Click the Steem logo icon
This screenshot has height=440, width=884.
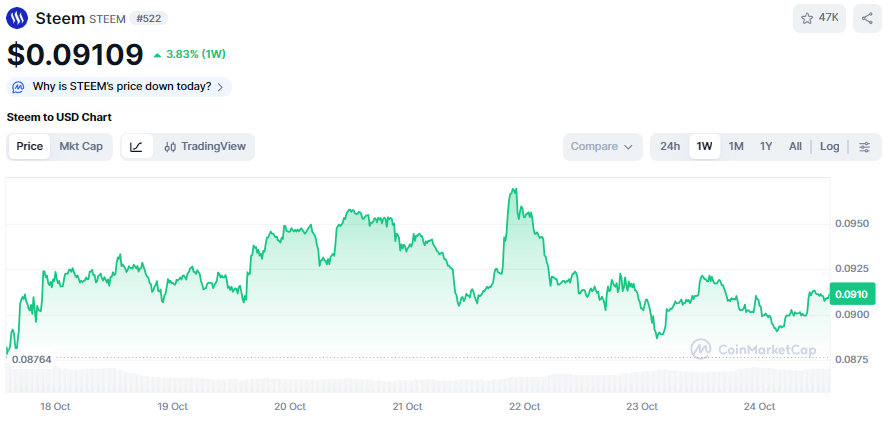coord(18,18)
